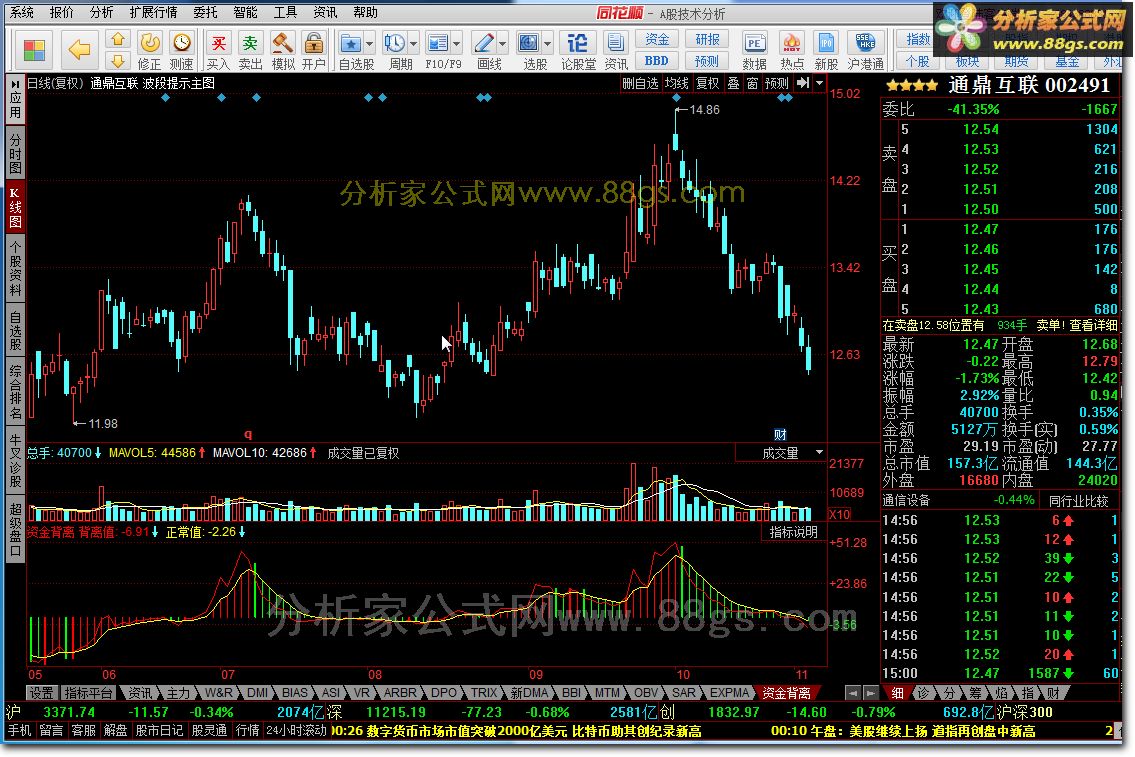This screenshot has width=1135, height=757.
Task: Open the 模拟 gavel icon
Action: coord(282,43)
